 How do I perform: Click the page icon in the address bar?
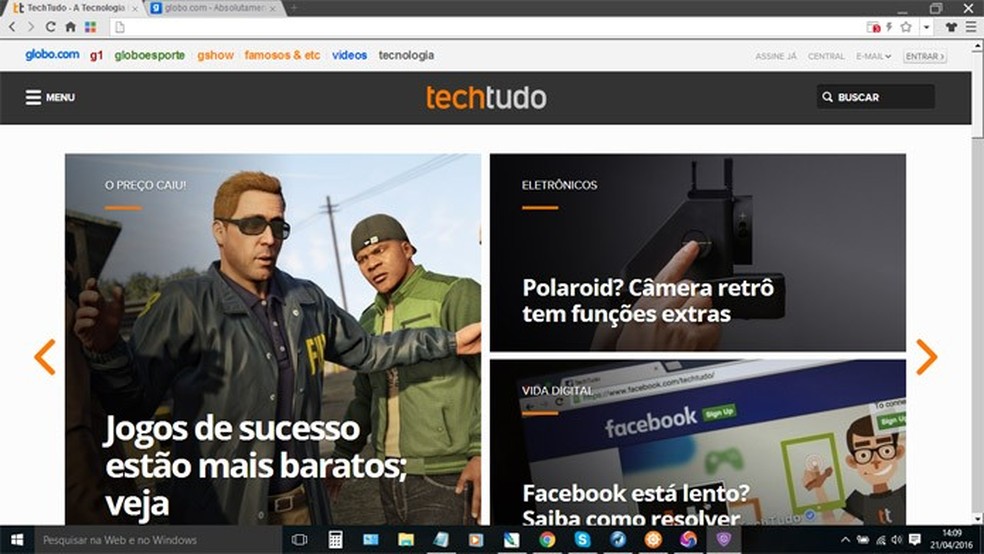point(120,27)
